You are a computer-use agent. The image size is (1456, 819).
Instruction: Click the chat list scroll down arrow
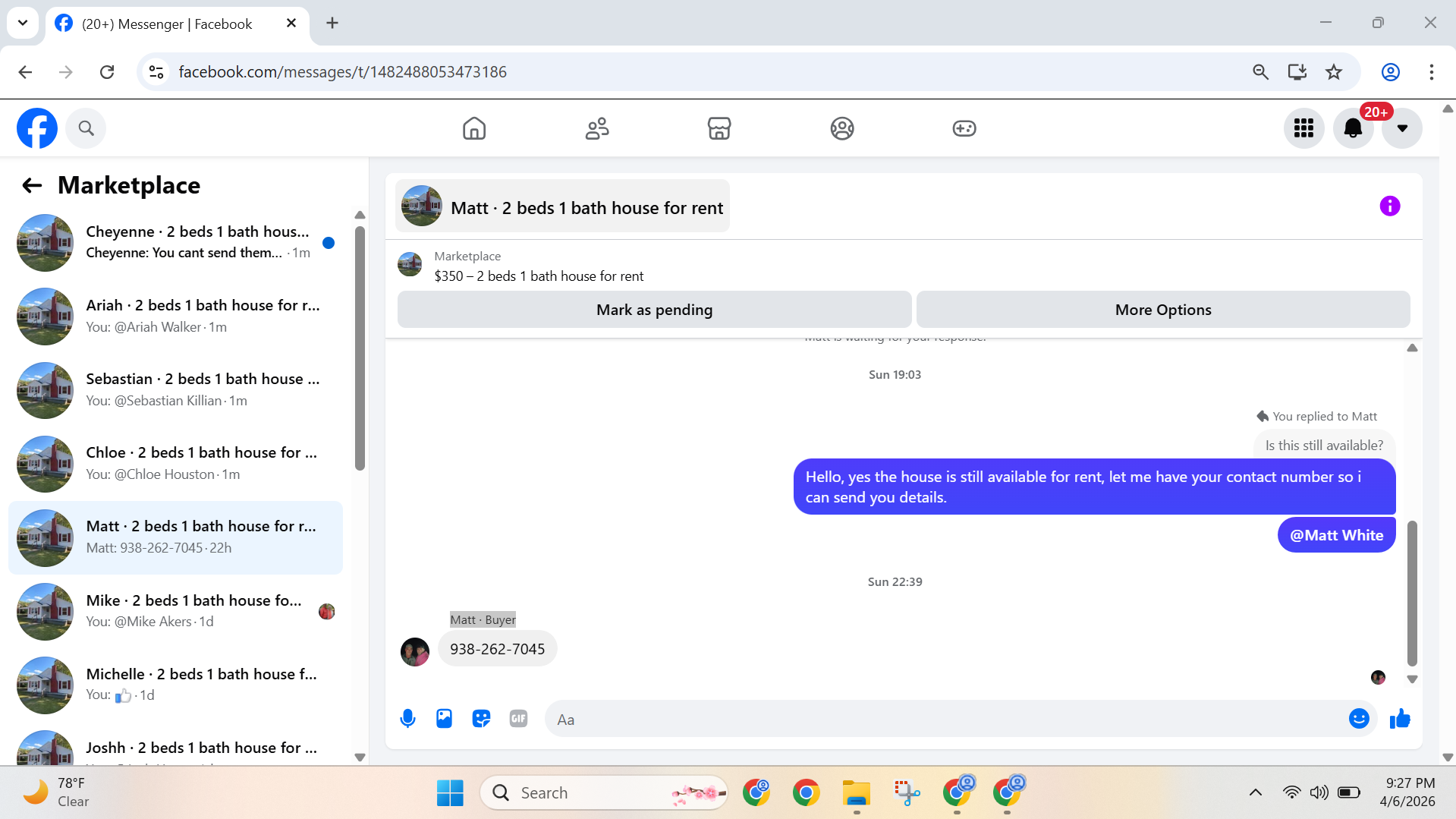(x=360, y=757)
